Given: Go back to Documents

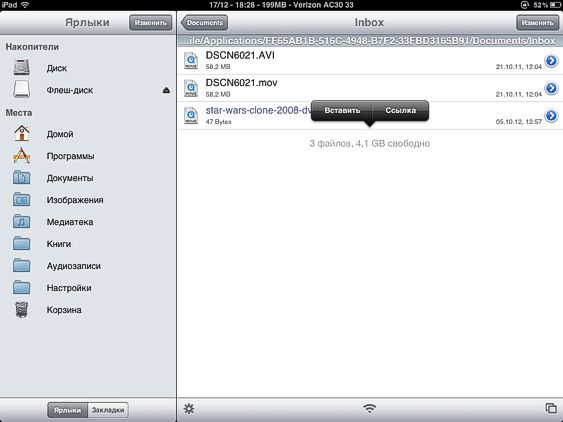Looking at the screenshot, I should pyautogui.click(x=204, y=23).
